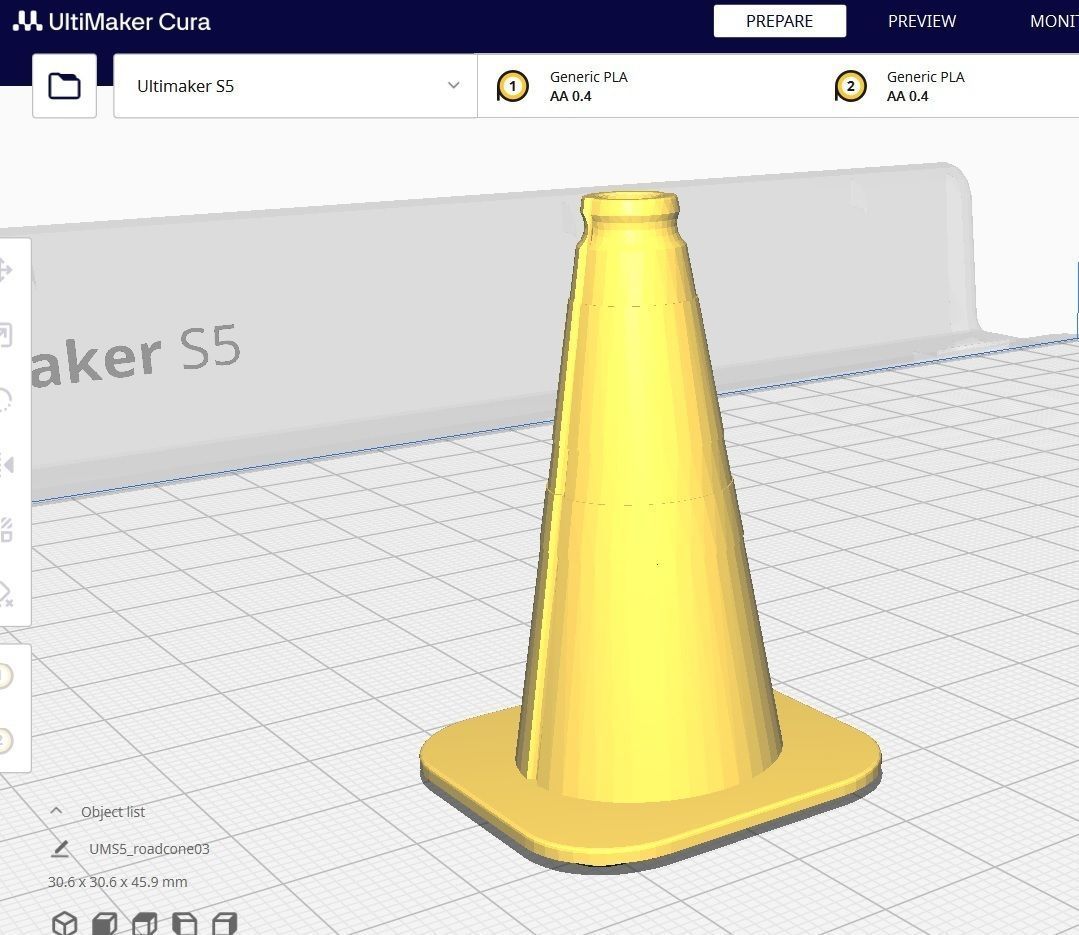The image size is (1079, 935).
Task: Select the Scale tool in left toolbar
Action: click(x=6, y=335)
